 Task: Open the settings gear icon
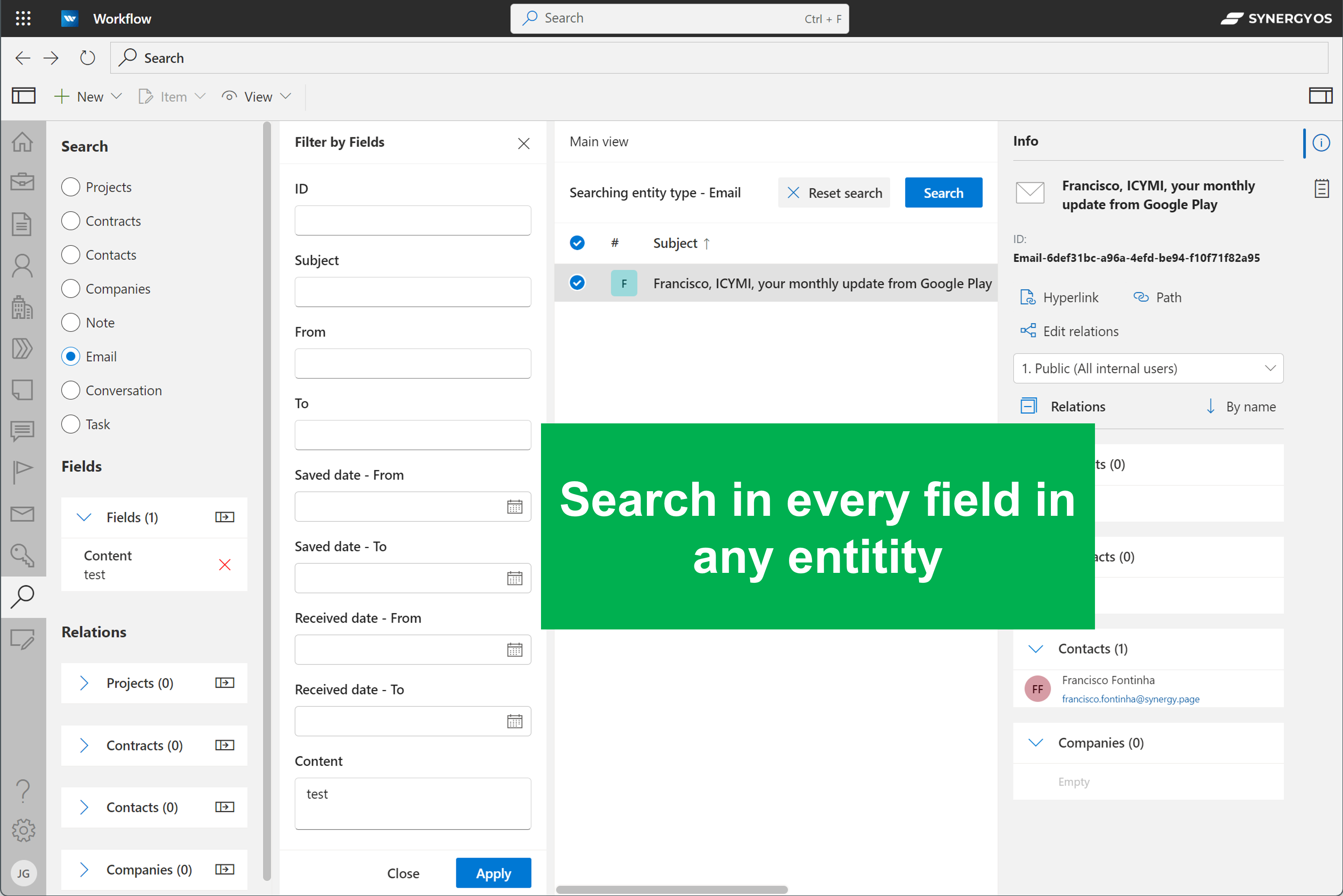[x=23, y=831]
